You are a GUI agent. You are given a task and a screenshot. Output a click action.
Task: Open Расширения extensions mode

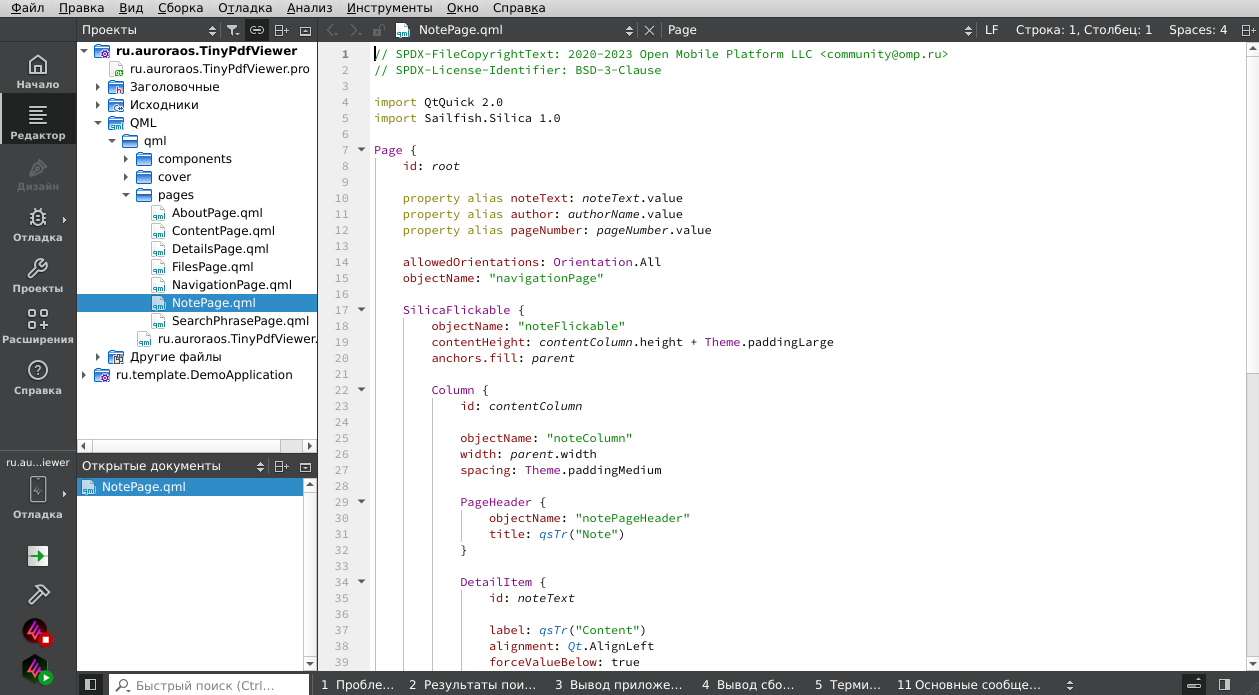(x=38, y=327)
